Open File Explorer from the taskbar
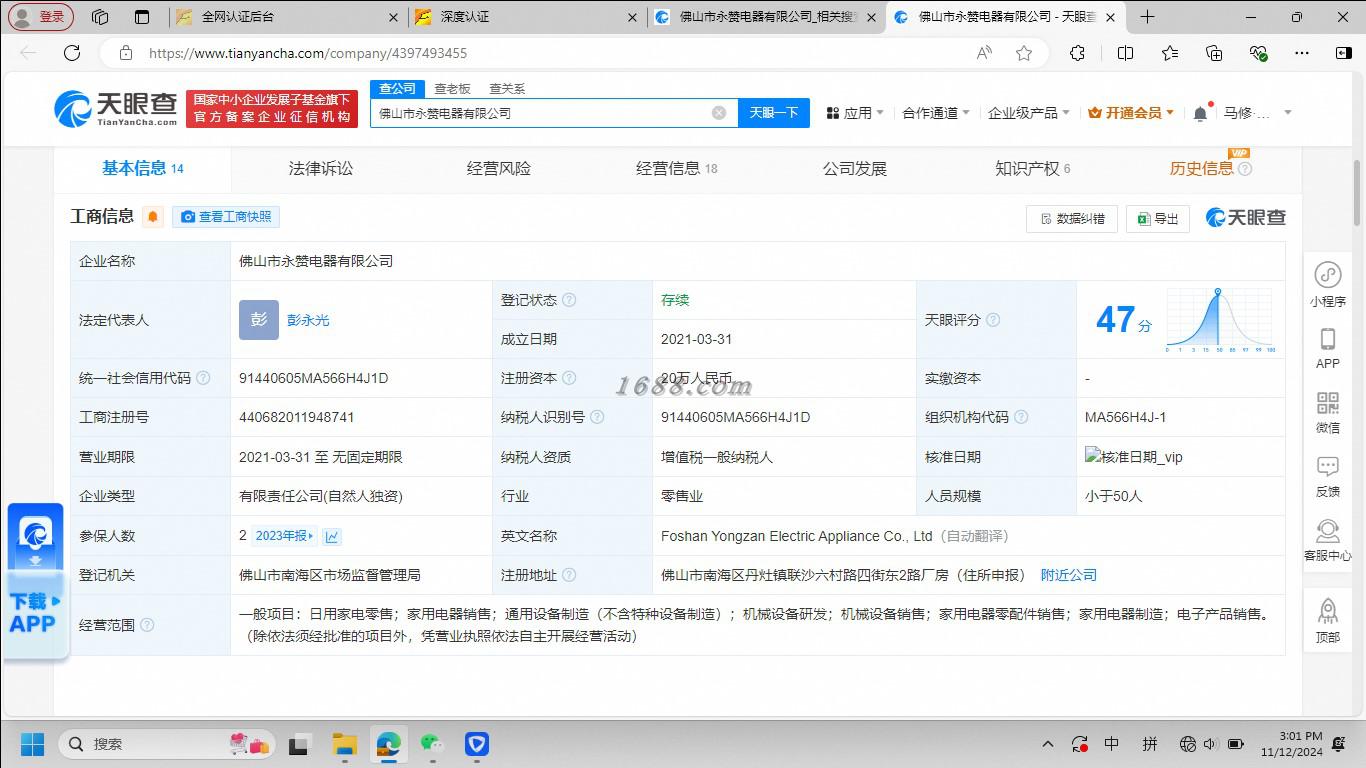1366x768 pixels. (x=344, y=744)
